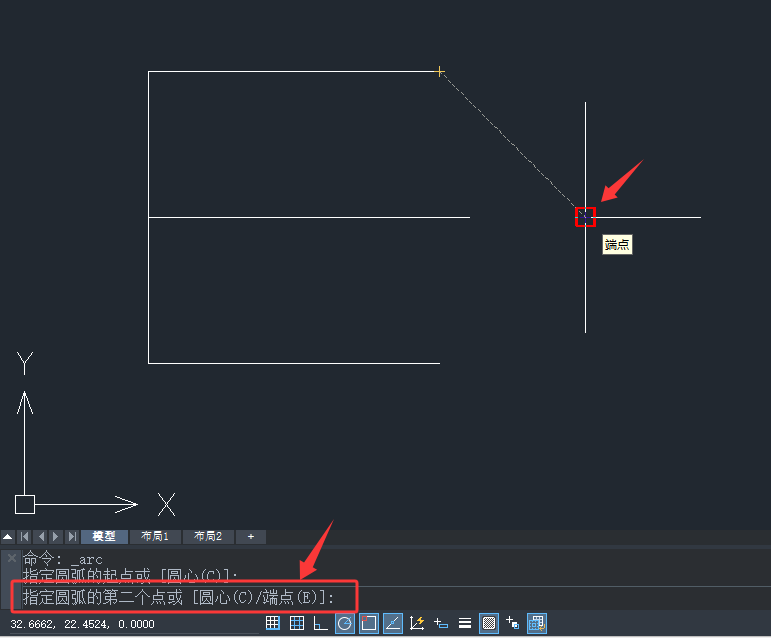Switch to the 布局1 tab
The width and height of the screenshot is (771, 638).
155,536
